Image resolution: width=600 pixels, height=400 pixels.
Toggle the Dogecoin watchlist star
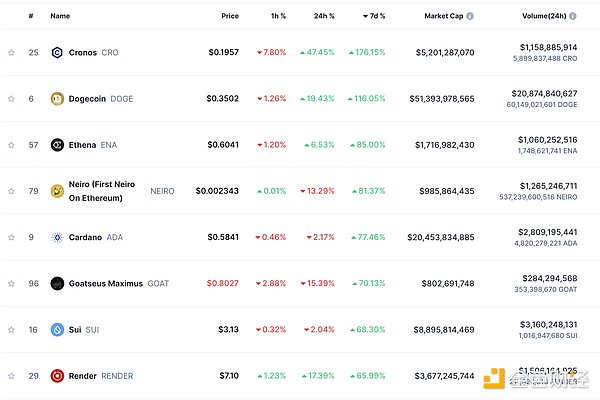tap(11, 98)
